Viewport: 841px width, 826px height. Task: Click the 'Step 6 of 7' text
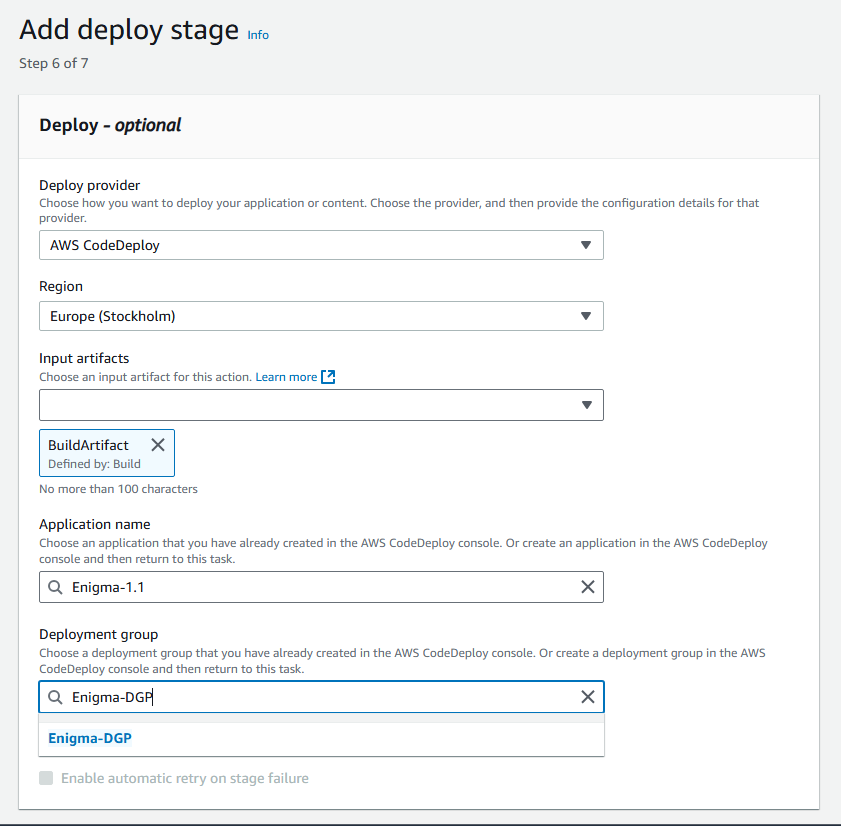[54, 63]
